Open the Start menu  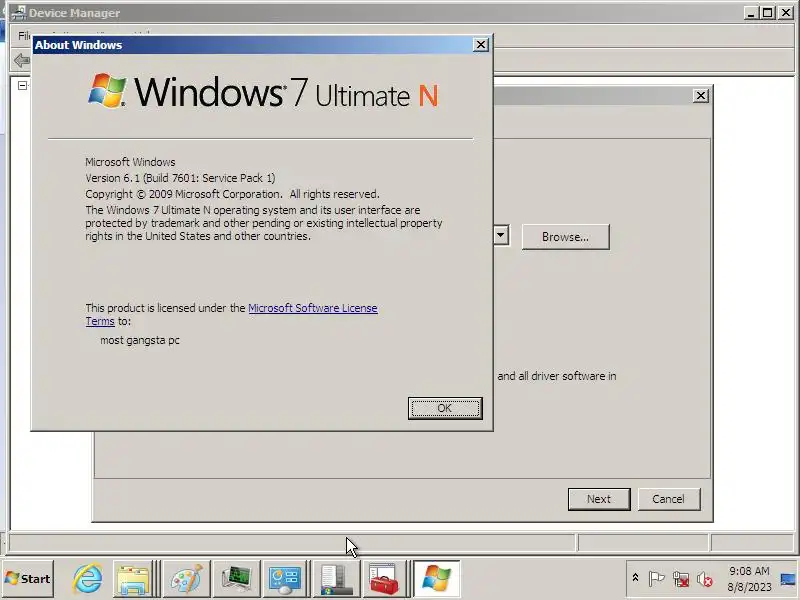pos(28,579)
